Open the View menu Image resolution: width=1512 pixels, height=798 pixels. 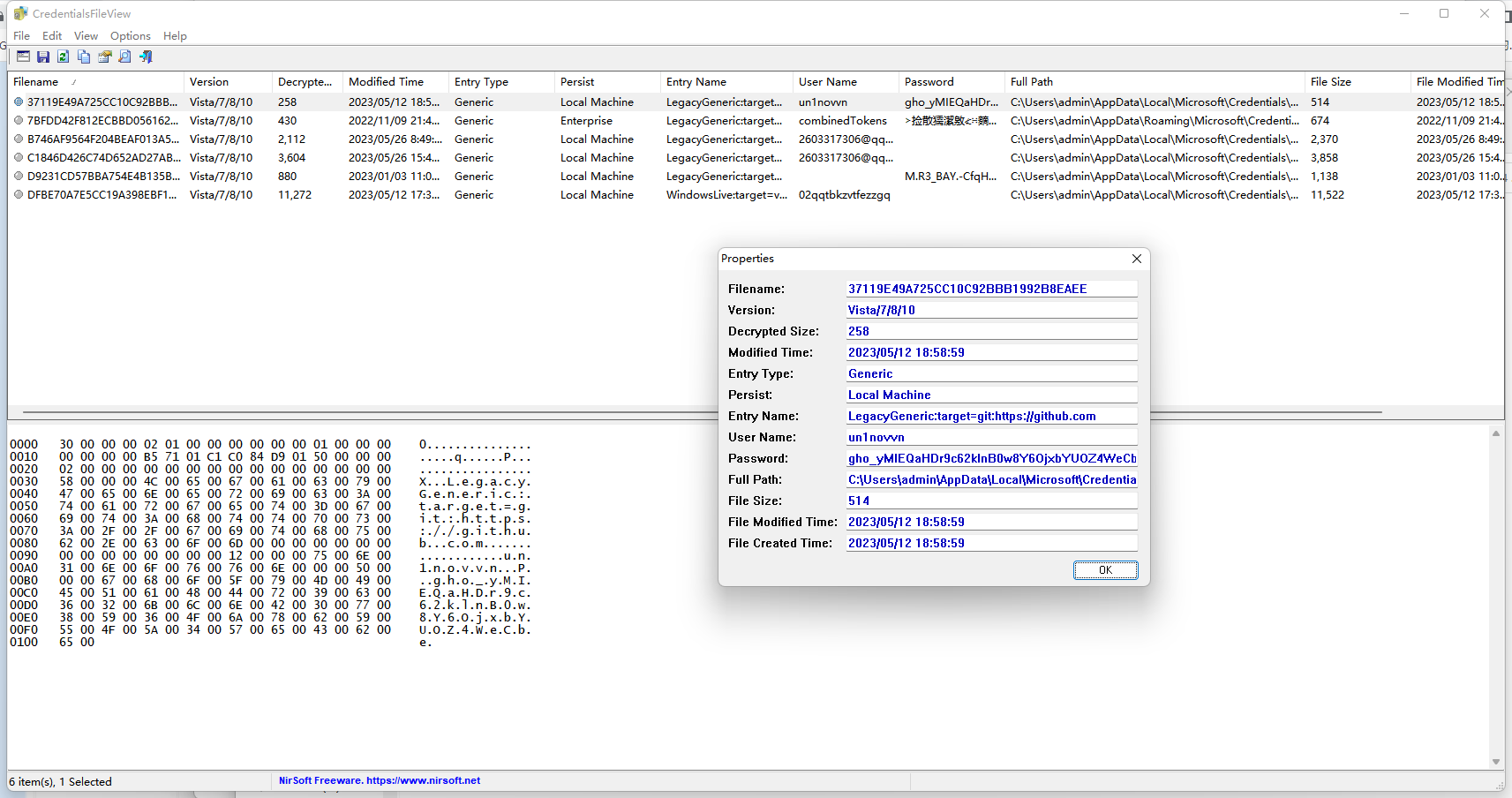tap(86, 36)
